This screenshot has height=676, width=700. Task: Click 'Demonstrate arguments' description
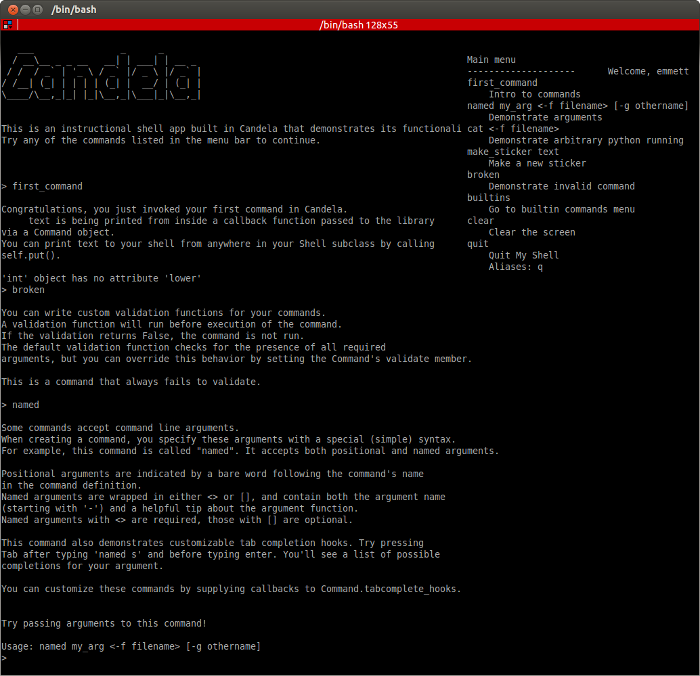coord(545,117)
